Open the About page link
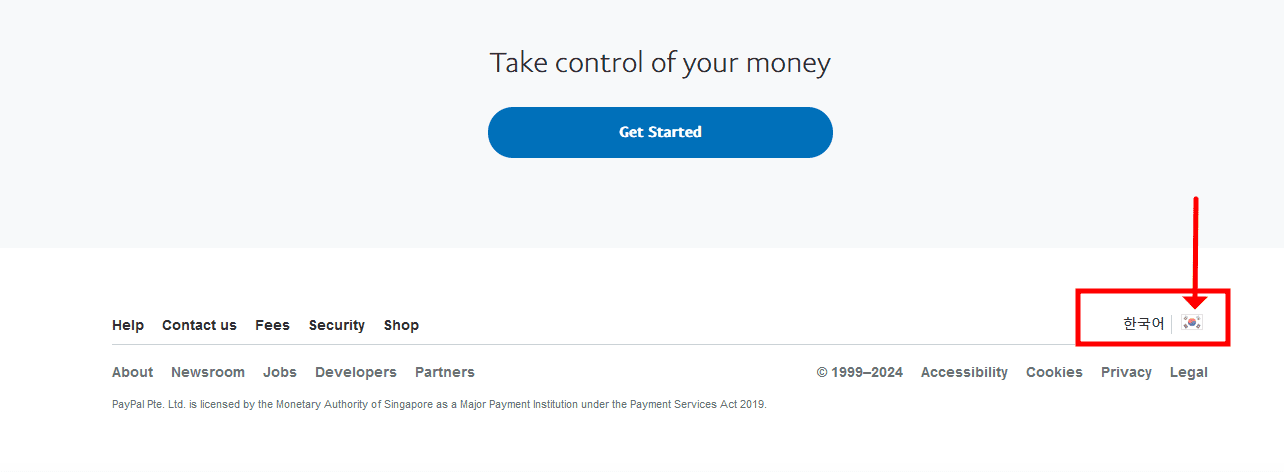 (x=132, y=372)
